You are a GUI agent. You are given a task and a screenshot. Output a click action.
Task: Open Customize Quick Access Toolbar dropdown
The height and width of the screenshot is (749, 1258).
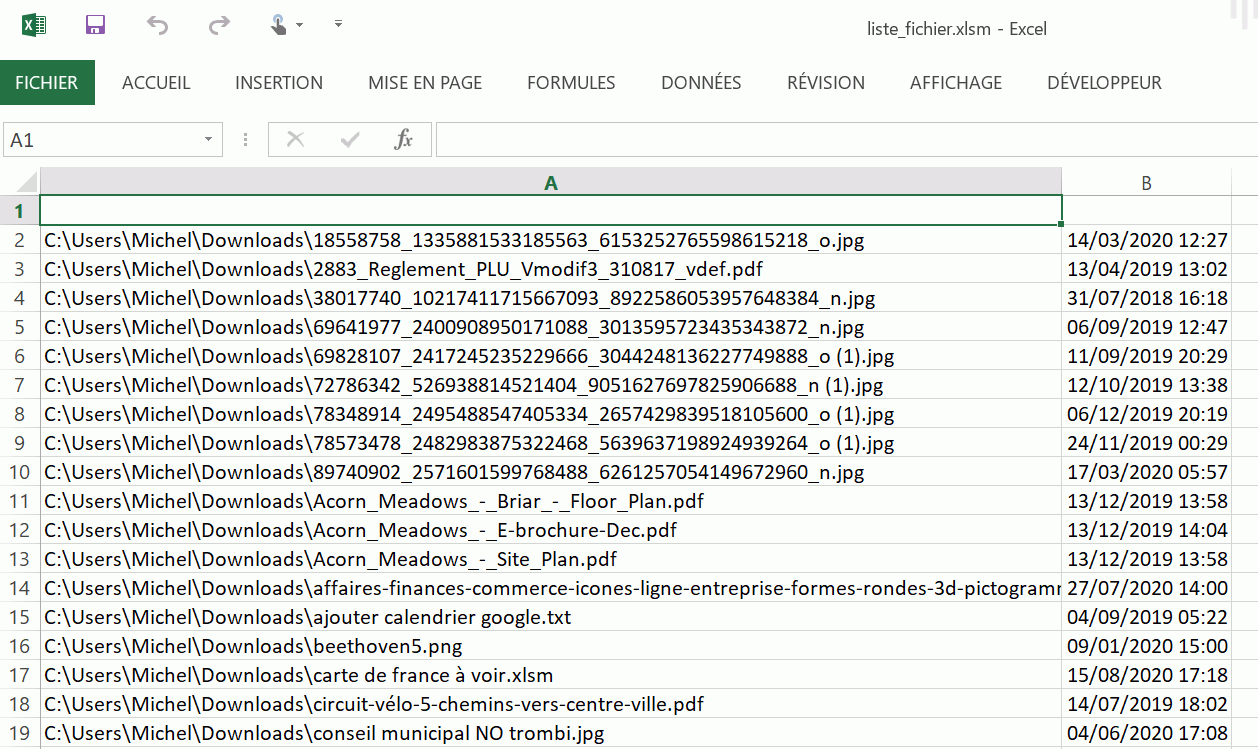pyautogui.click(x=338, y=24)
